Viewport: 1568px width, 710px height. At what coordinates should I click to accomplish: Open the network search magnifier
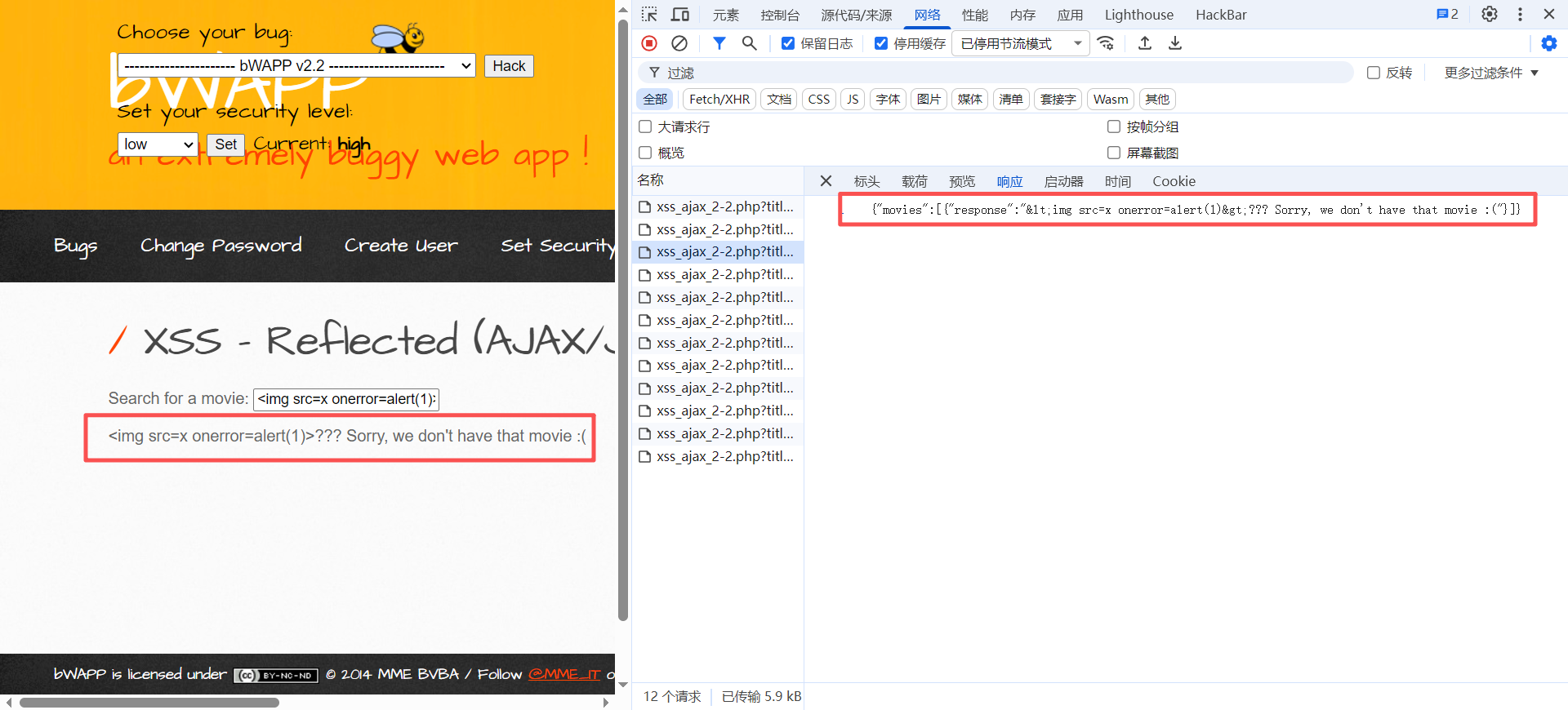click(x=749, y=43)
